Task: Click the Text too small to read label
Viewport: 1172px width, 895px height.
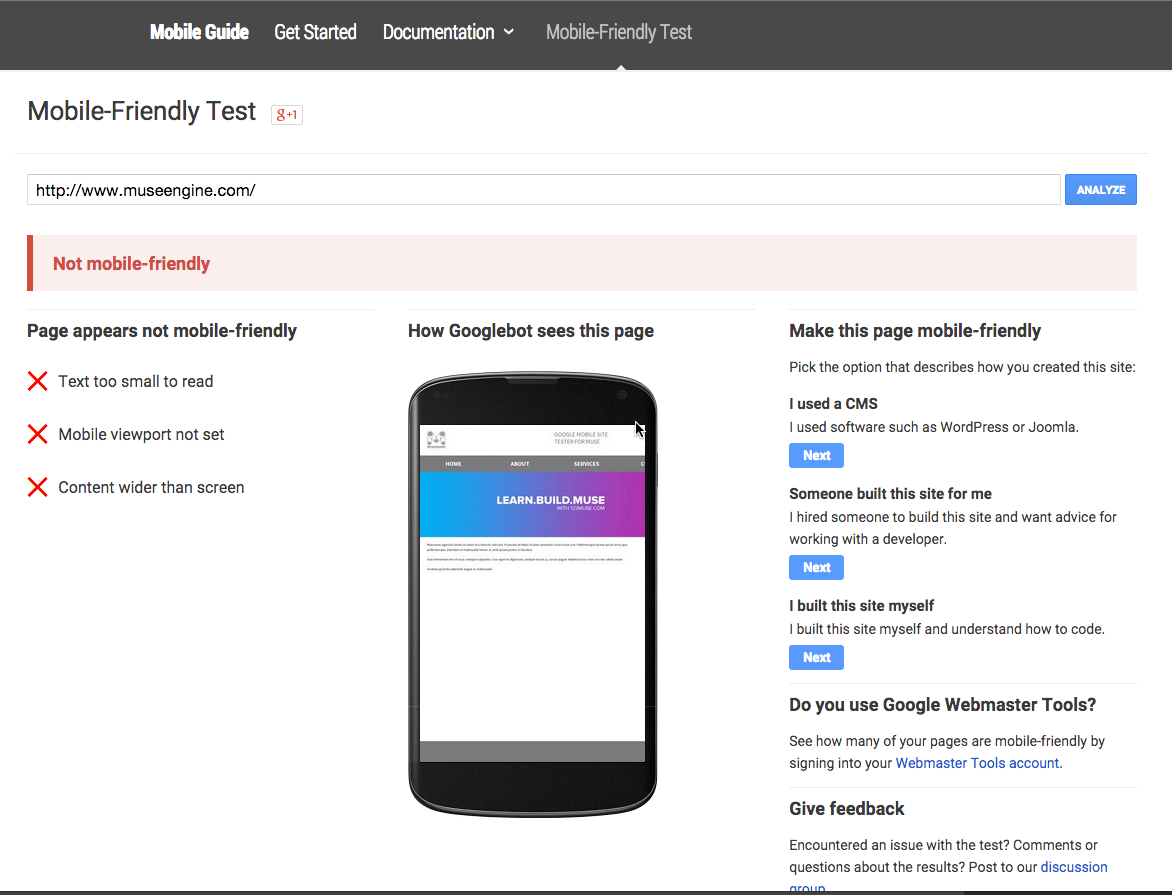Action: 136,381
